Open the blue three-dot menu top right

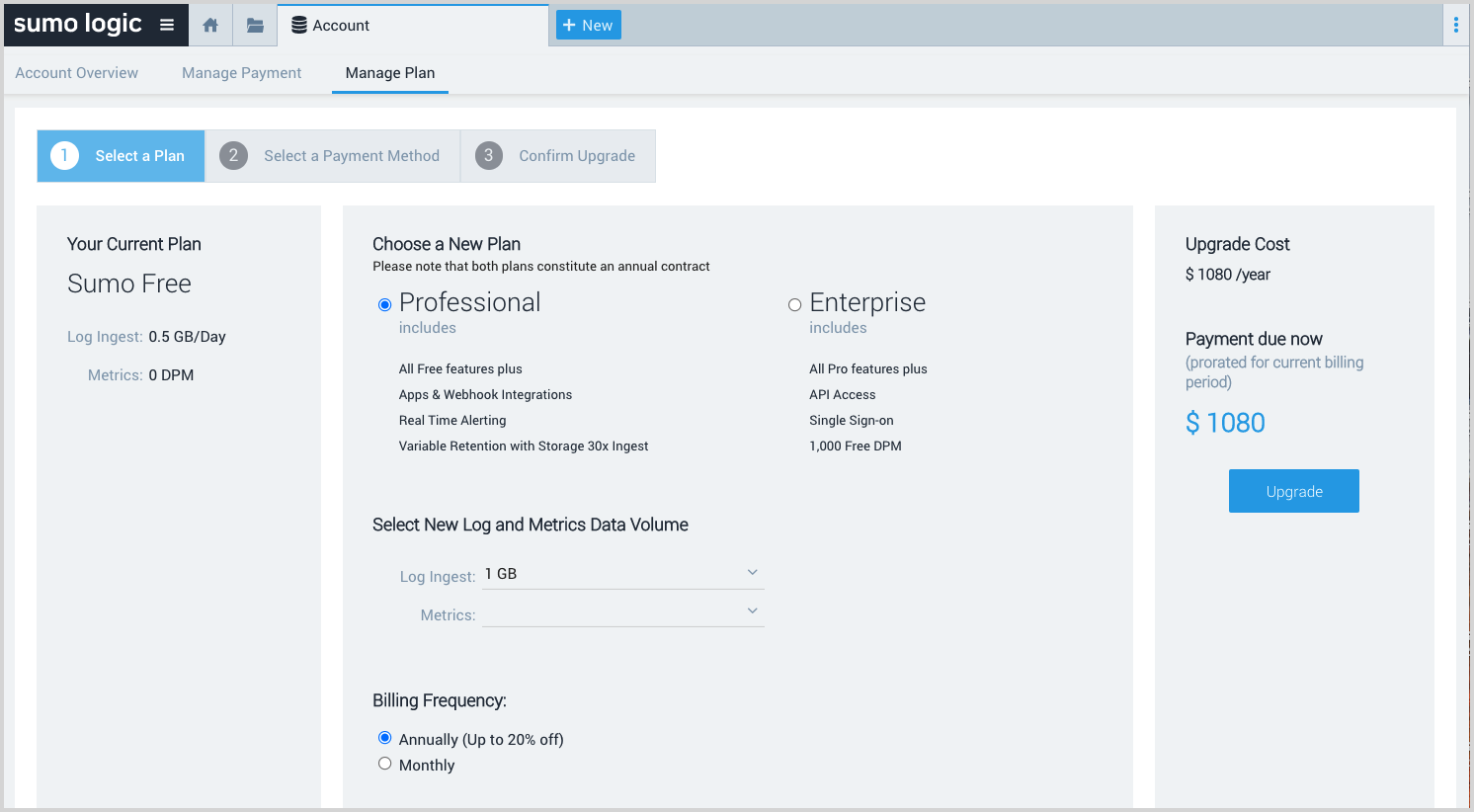pos(1457,24)
